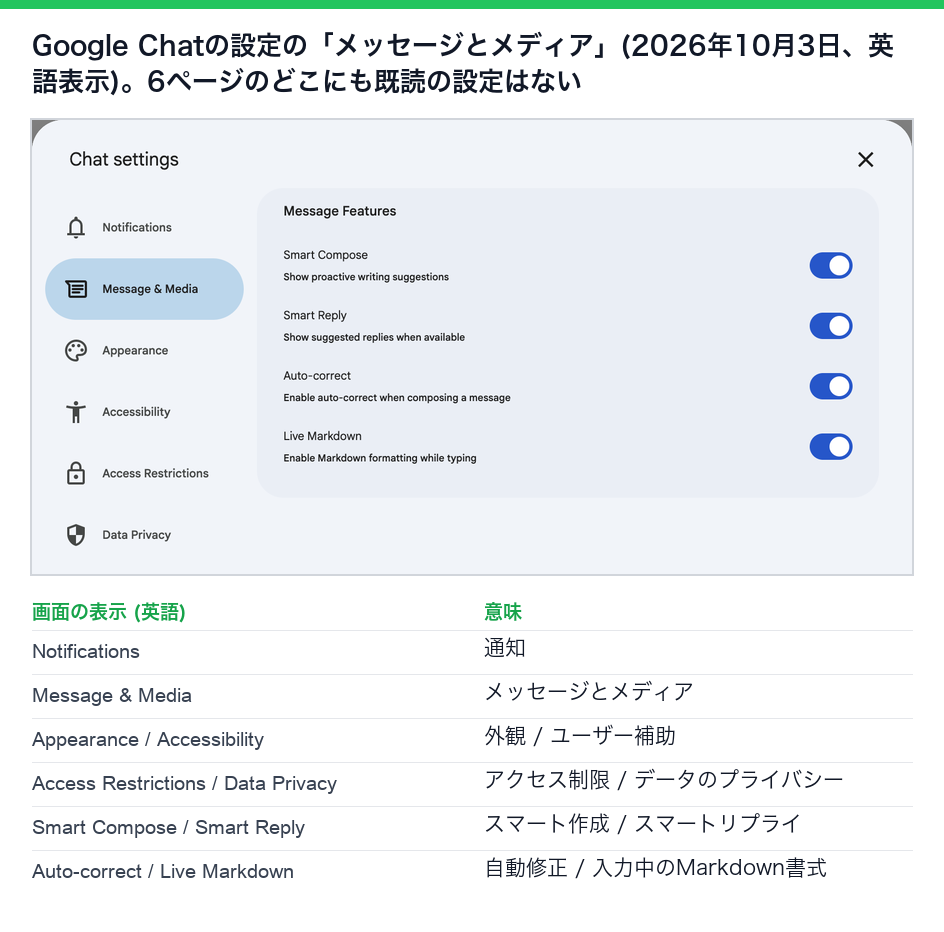Click the Message Features section heading
The width and height of the screenshot is (944, 932).
point(340,211)
